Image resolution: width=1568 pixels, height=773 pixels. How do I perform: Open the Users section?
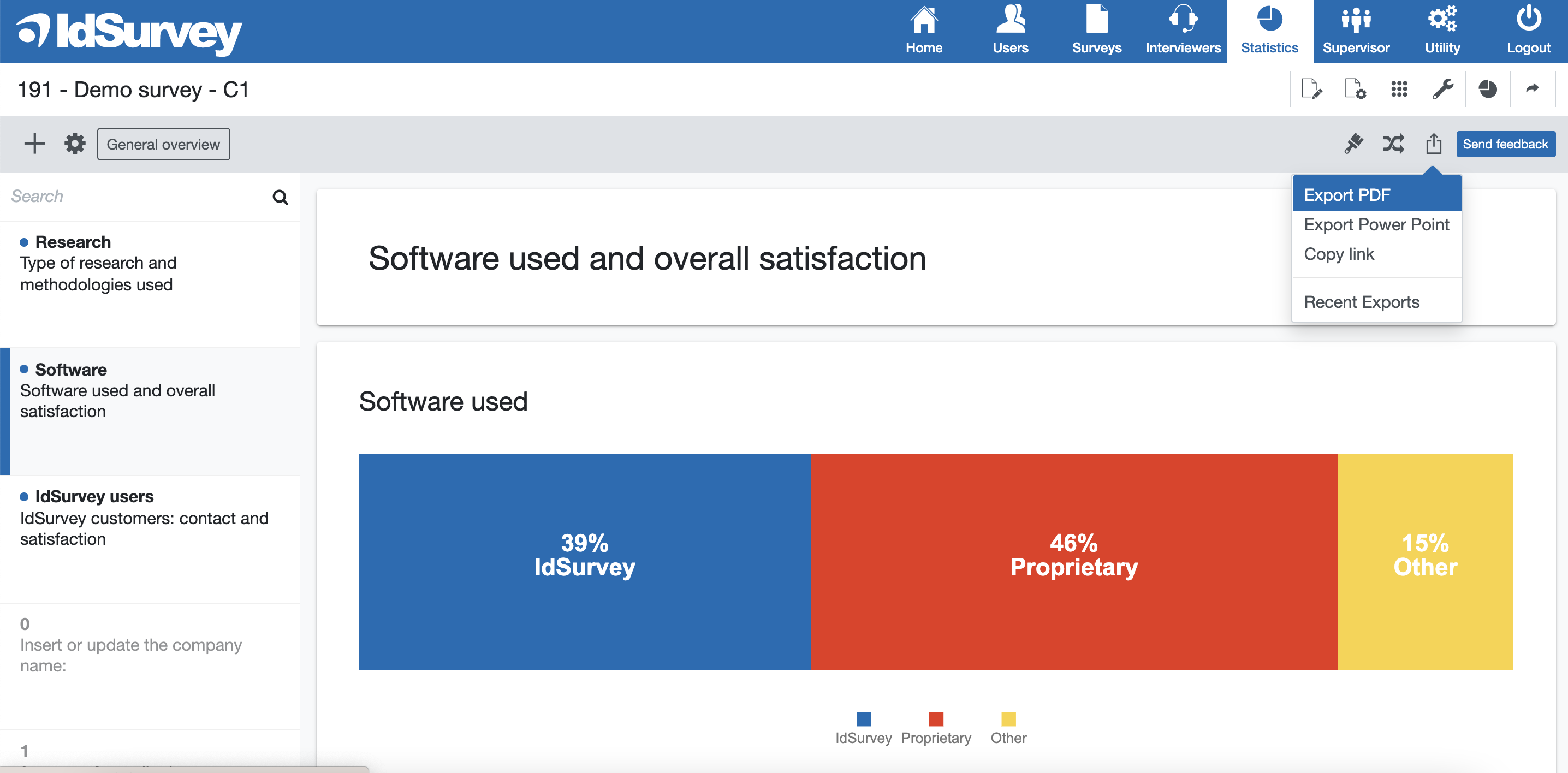(1011, 31)
